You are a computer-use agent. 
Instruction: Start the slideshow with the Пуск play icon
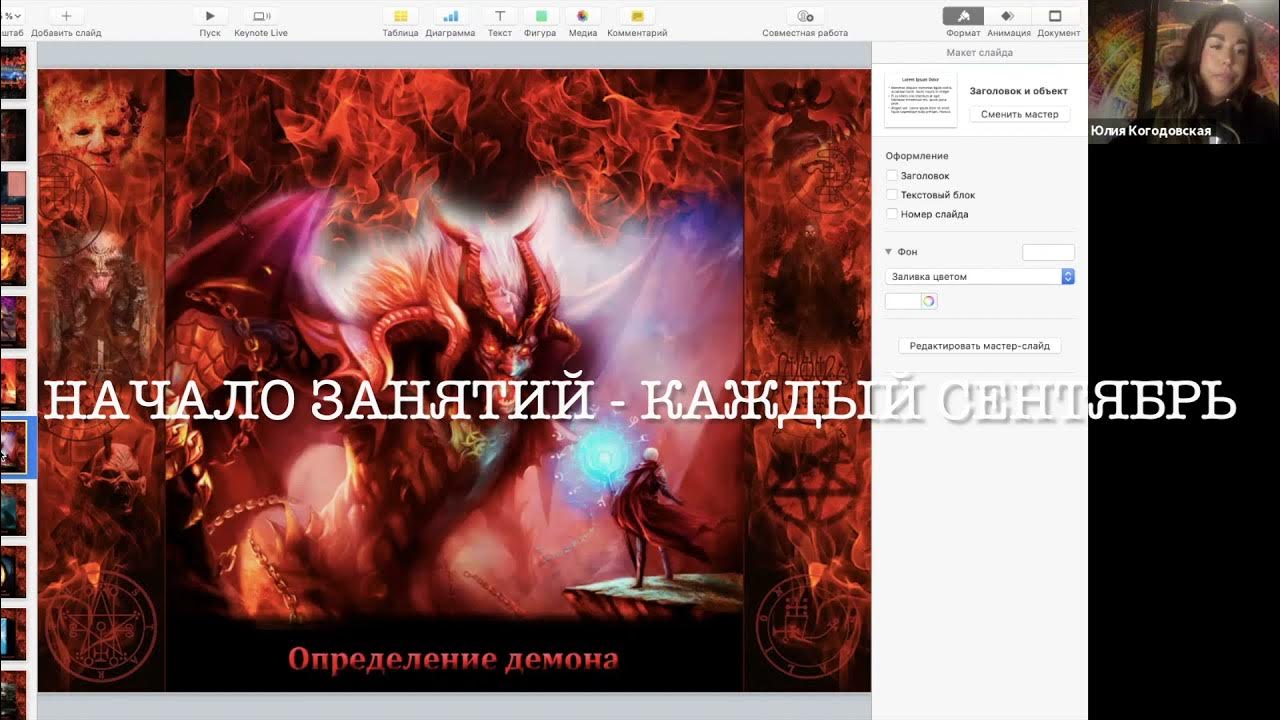click(x=210, y=16)
